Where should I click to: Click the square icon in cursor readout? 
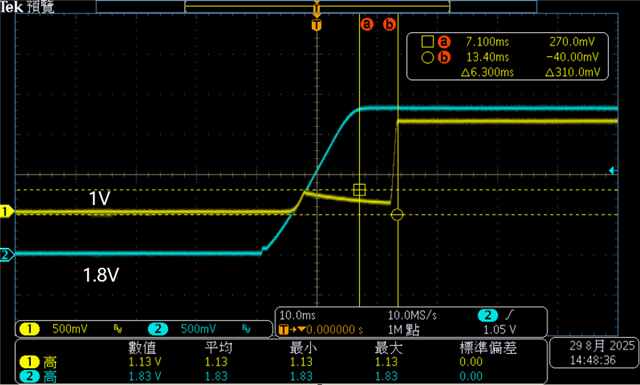coord(427,41)
